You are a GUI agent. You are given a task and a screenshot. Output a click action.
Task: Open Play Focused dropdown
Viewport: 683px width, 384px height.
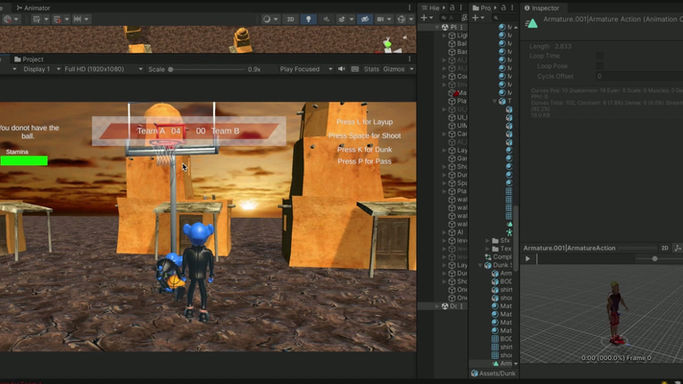306,69
